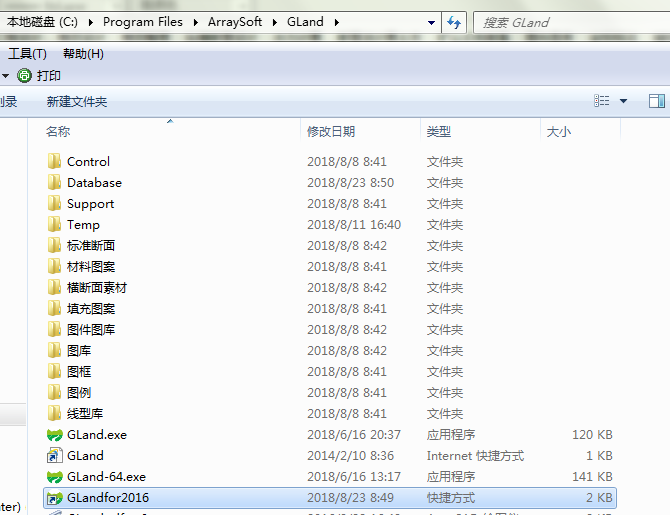This screenshot has width=670, height=515.
Task: Refresh the folder with the refresh arrows icon
Action: coord(454,22)
